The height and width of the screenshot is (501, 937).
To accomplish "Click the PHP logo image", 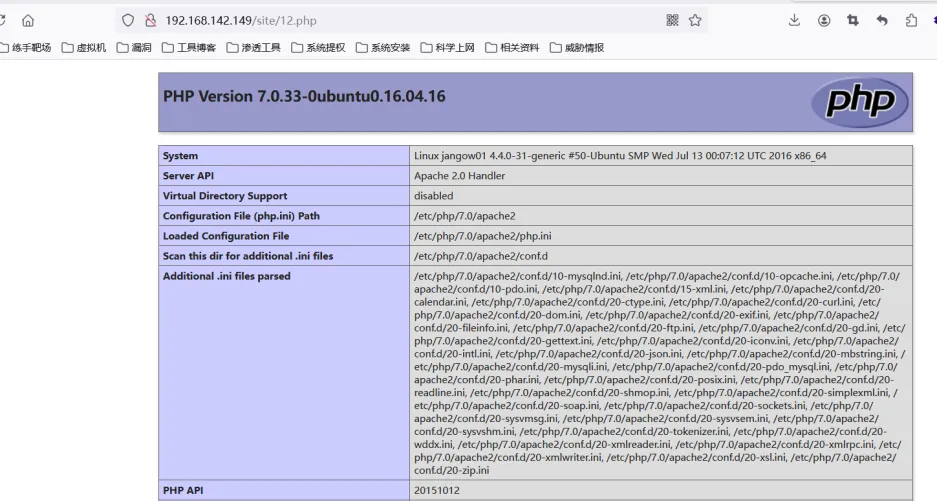I will [860, 102].
